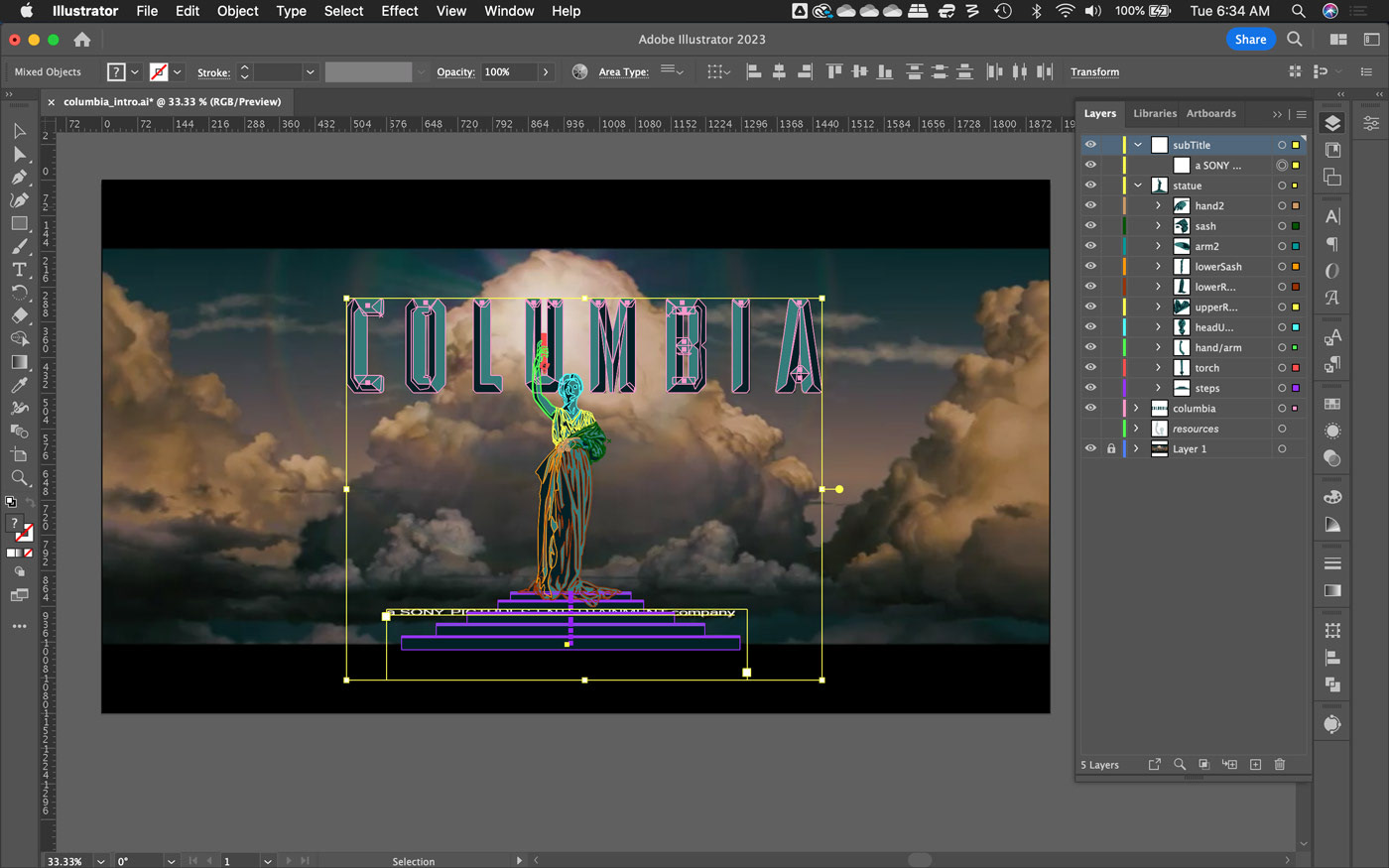
Task: Select the Blend tool
Action: [19, 432]
